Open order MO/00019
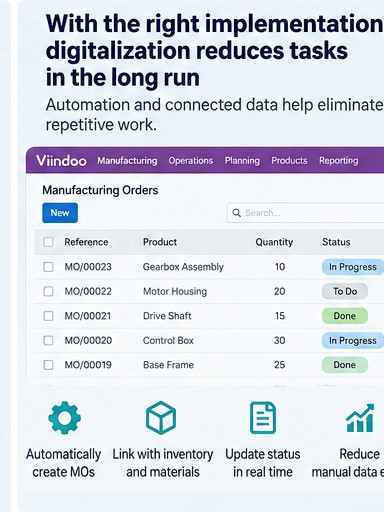The height and width of the screenshot is (512, 384). click(x=88, y=365)
